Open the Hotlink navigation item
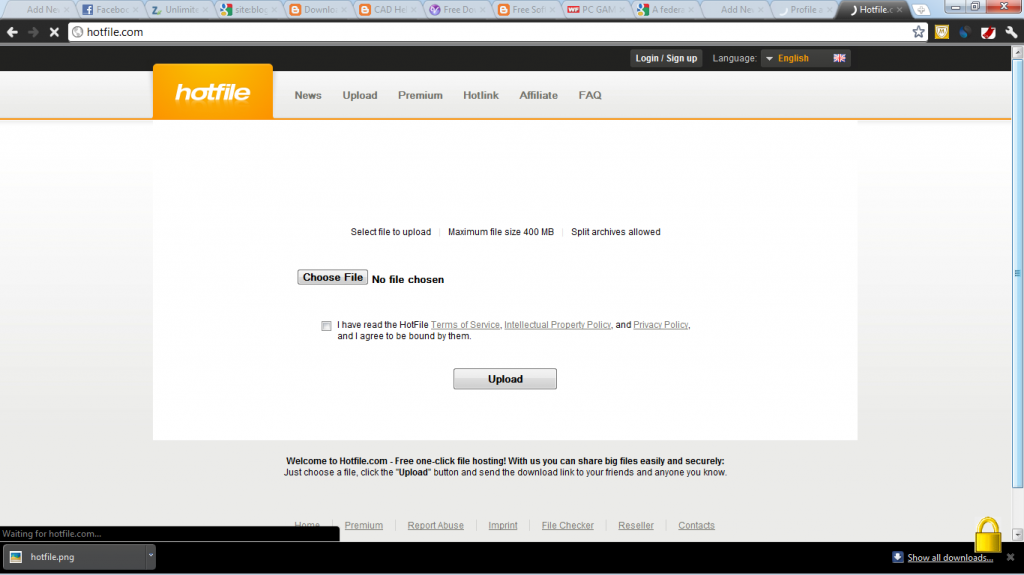 [481, 95]
